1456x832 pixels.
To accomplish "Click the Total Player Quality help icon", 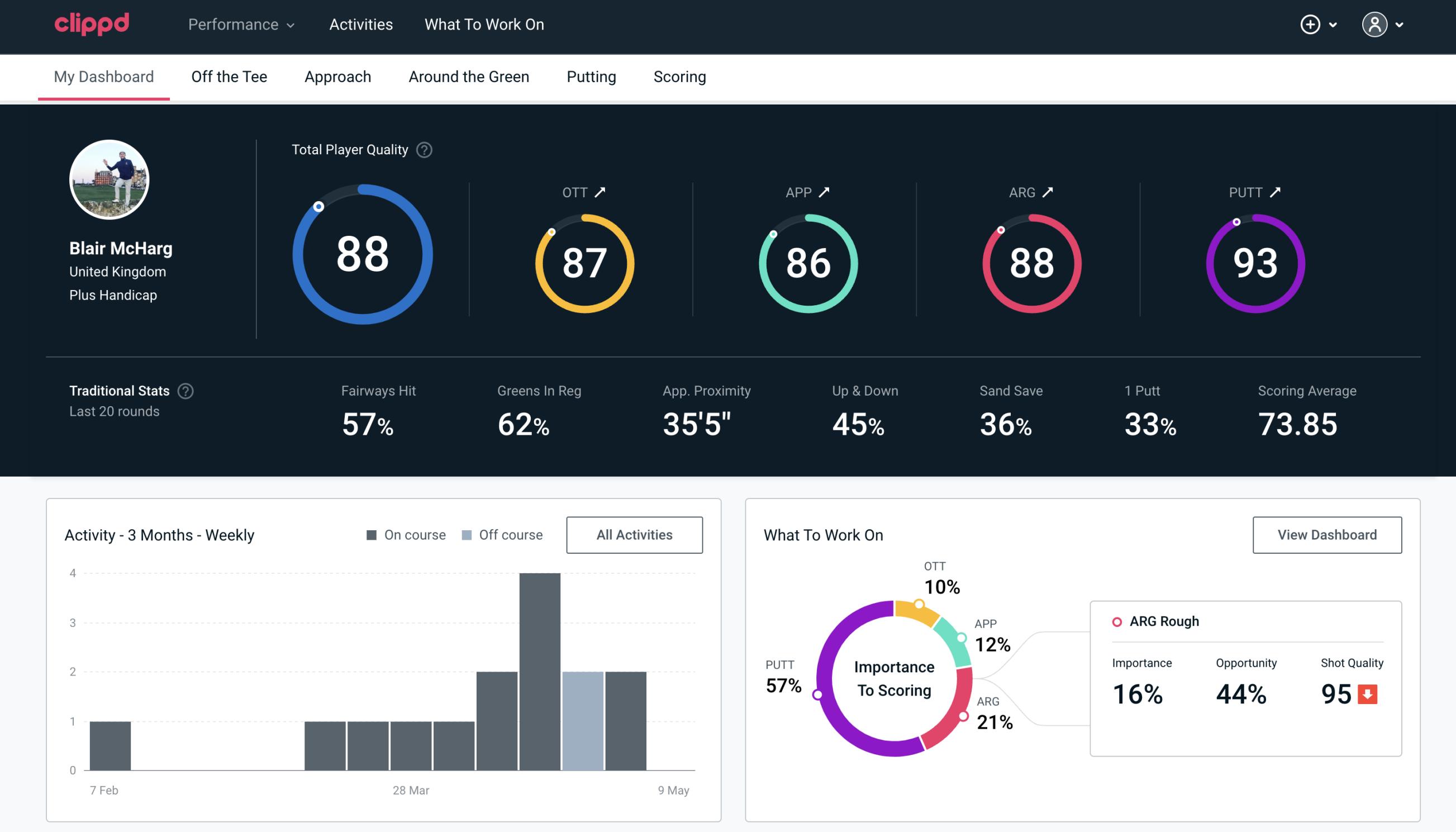I will pos(423,149).
